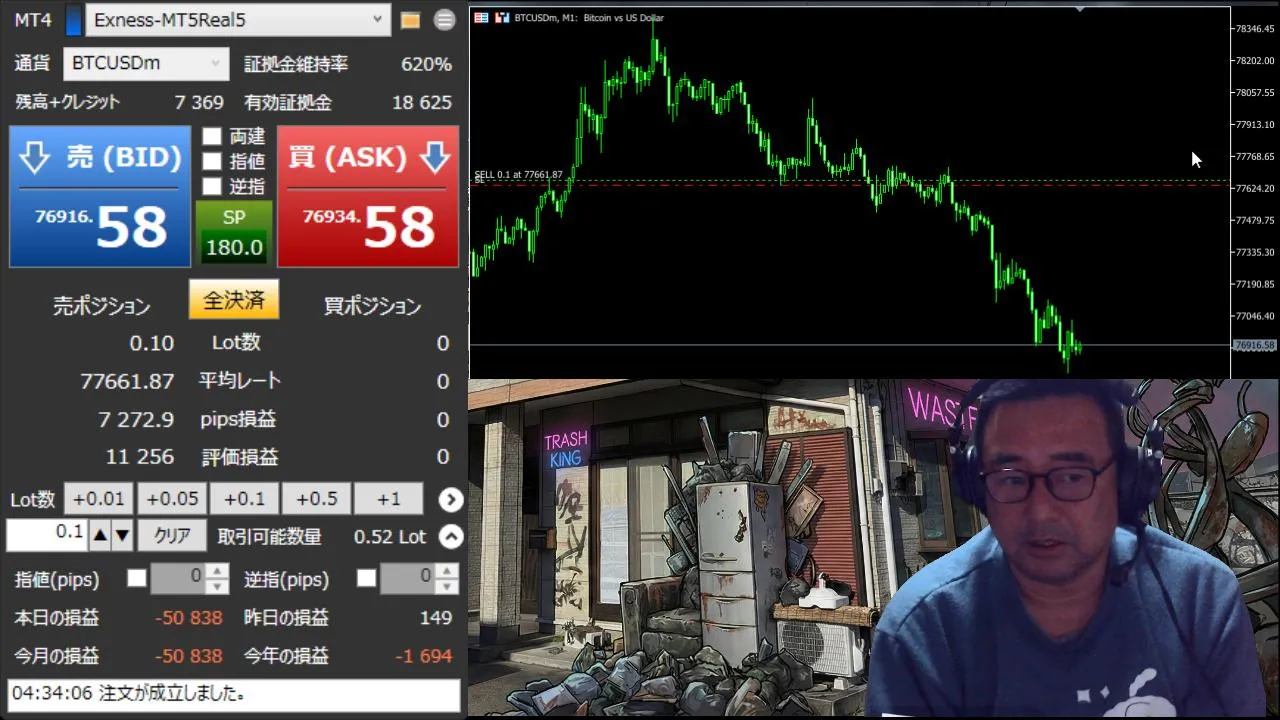Adjust the 指値(pips) spinner arrows

(219, 578)
